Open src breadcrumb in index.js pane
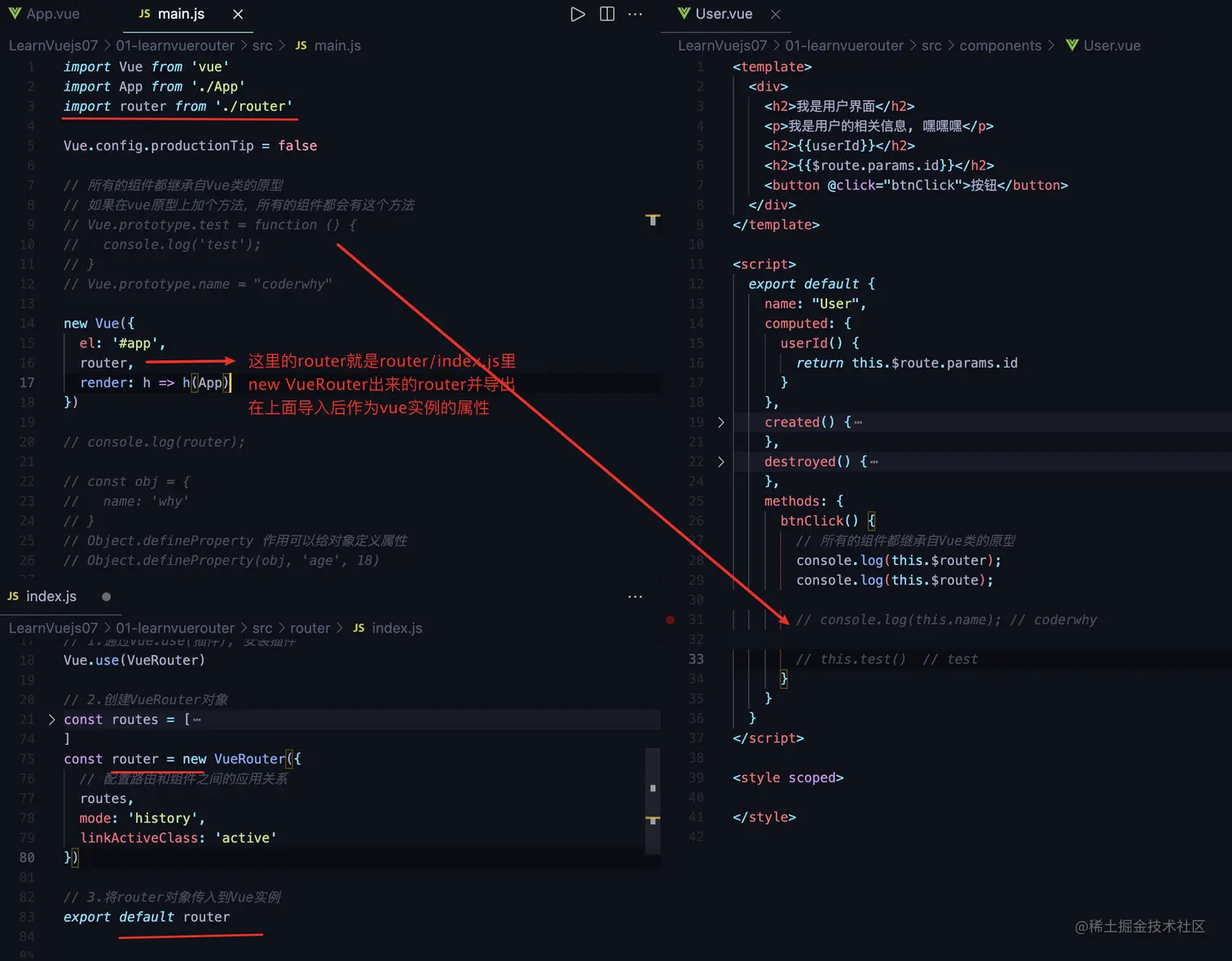This screenshot has width=1232, height=961. click(262, 628)
